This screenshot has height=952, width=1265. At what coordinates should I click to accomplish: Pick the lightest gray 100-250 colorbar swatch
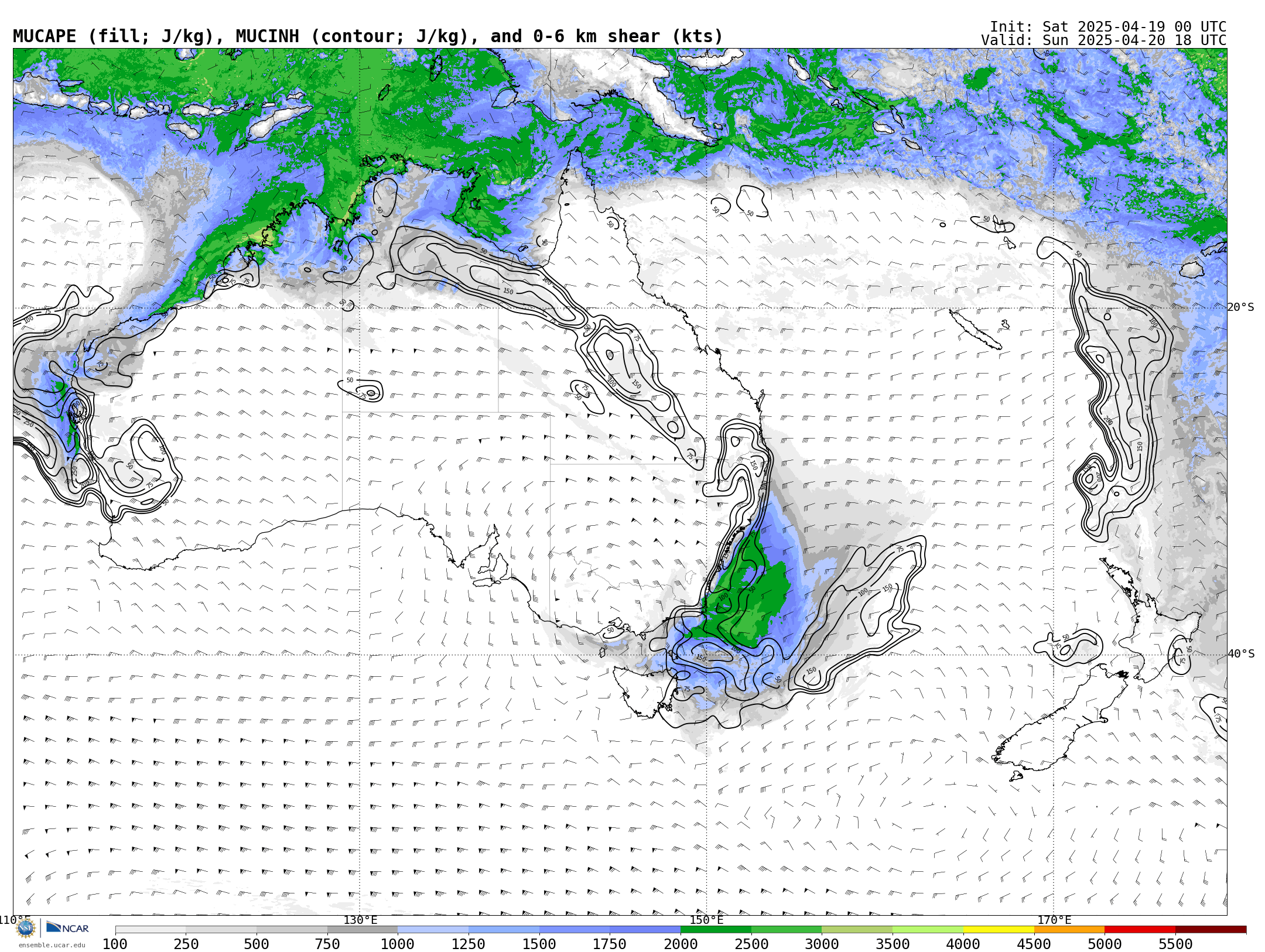(x=151, y=930)
